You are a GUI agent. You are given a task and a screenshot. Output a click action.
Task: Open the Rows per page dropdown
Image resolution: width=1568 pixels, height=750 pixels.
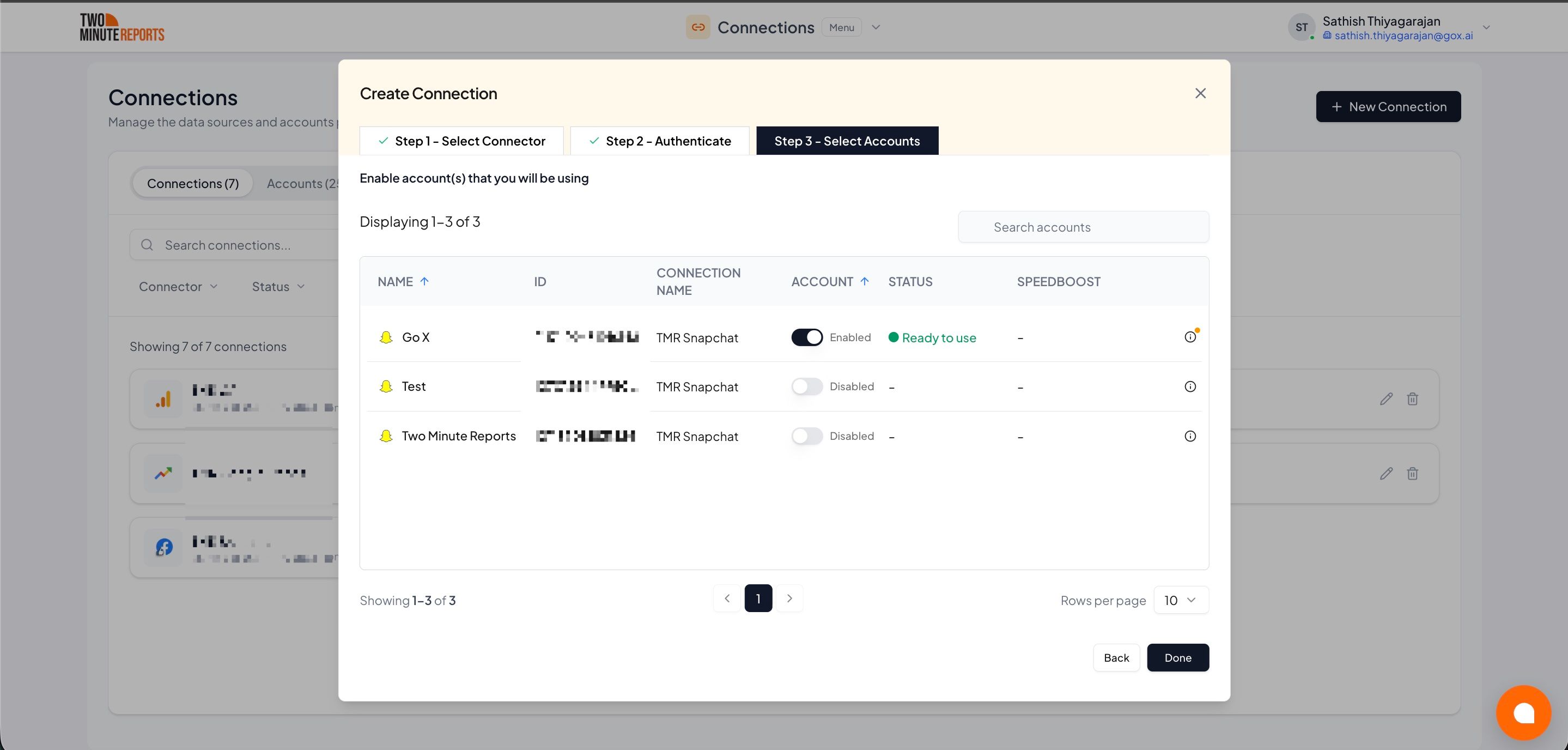point(1180,600)
